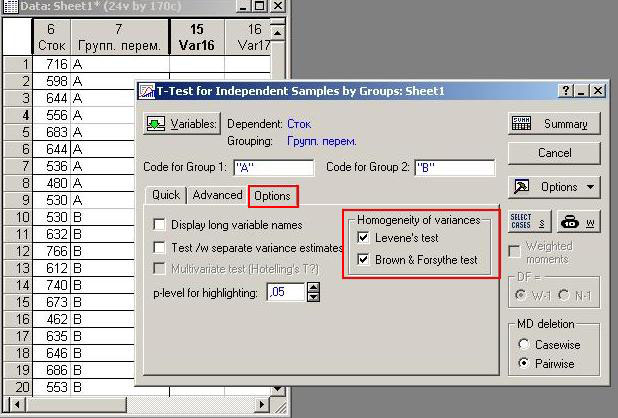Click scroll right arrow of data sheet
Image resolution: width=618 pixels, height=418 pixels.
tap(261, 405)
